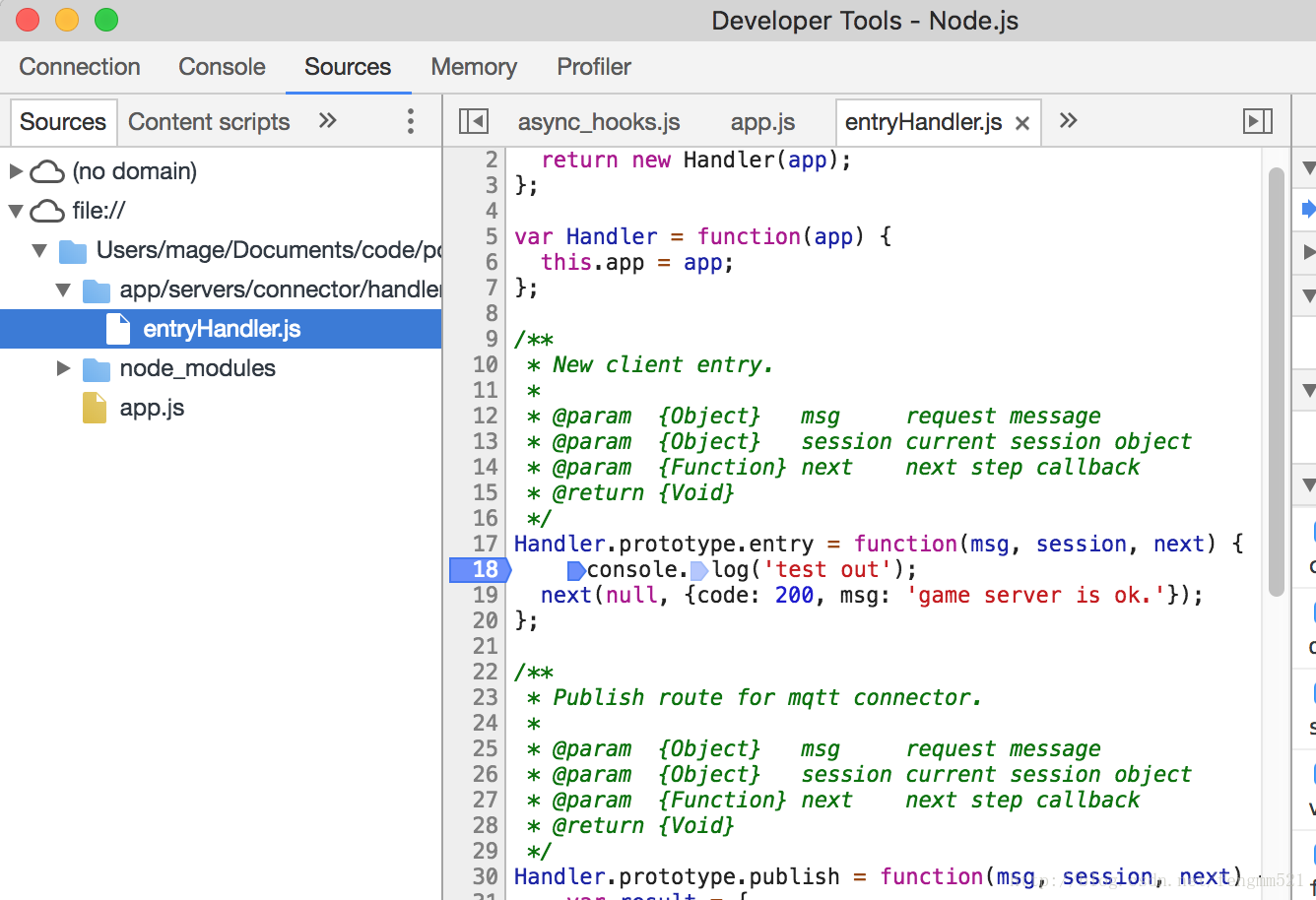Set a breakpoint on line 17

point(486,544)
